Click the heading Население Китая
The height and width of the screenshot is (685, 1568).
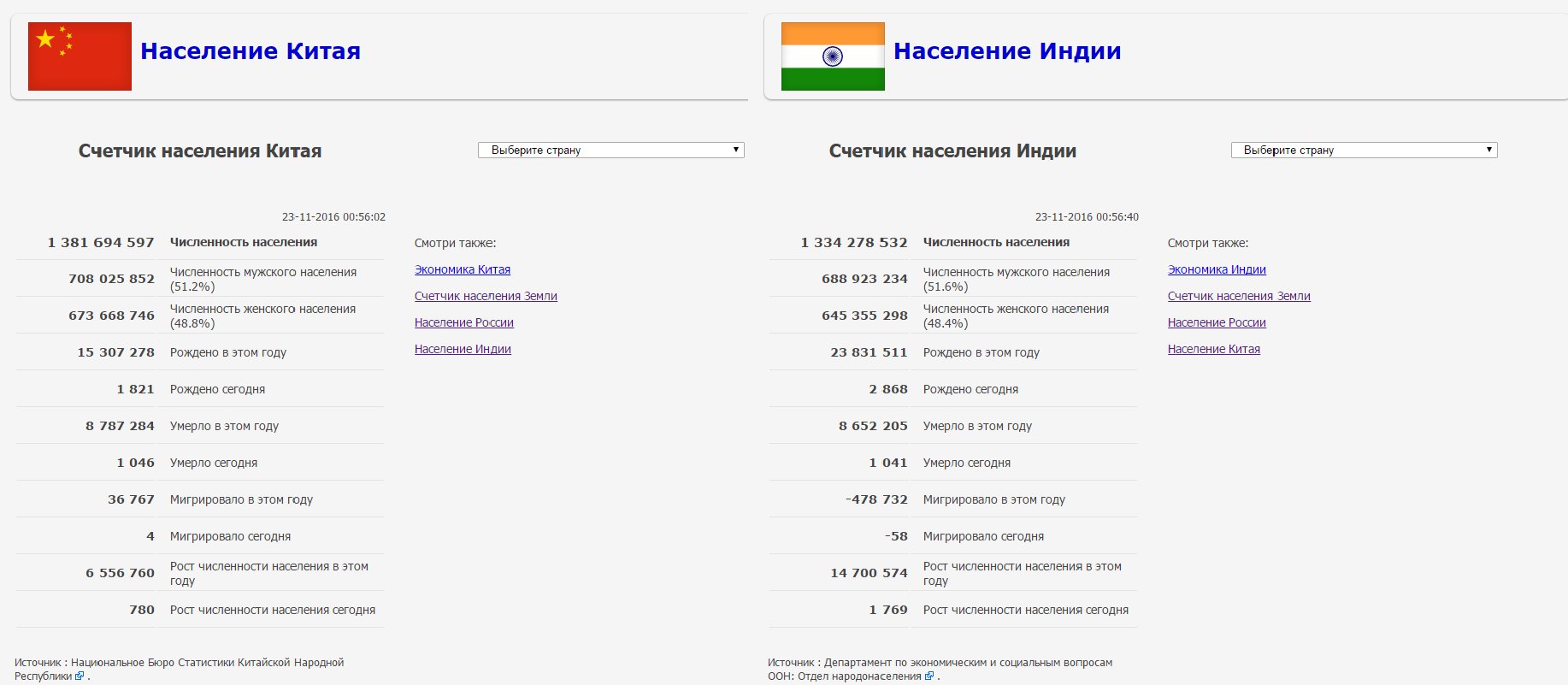251,51
